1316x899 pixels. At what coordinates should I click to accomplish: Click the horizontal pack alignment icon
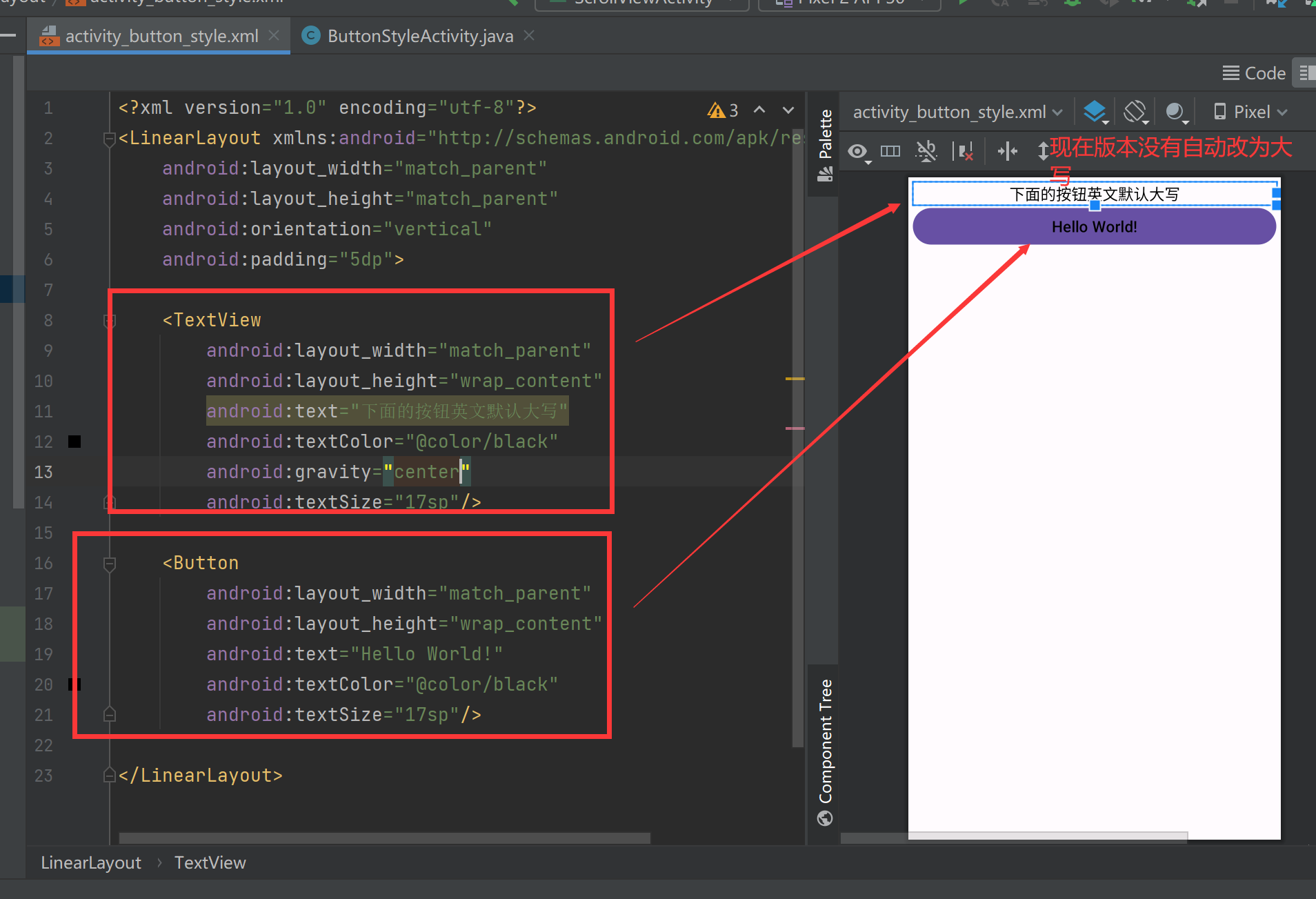[1008, 151]
